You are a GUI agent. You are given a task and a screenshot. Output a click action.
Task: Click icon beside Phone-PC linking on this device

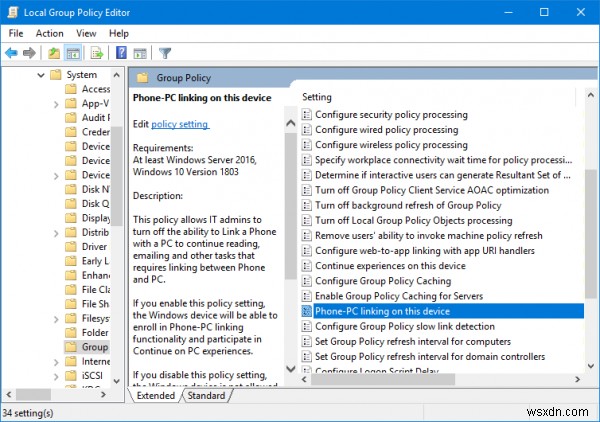[x=307, y=311]
